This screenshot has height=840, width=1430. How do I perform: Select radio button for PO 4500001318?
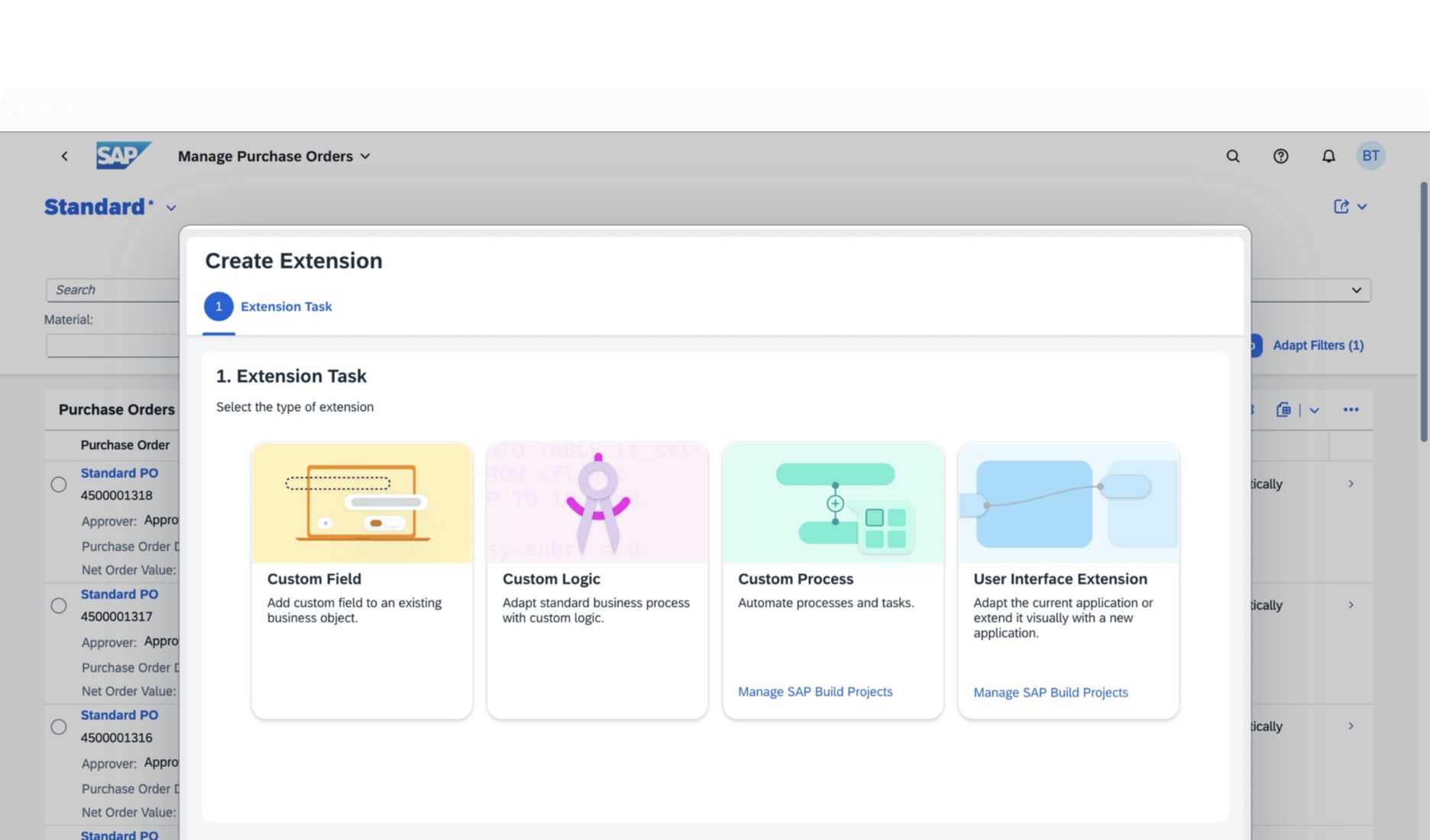(x=59, y=484)
